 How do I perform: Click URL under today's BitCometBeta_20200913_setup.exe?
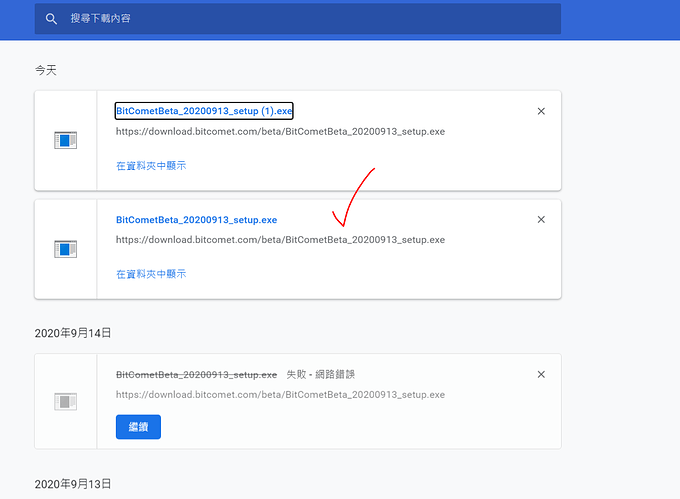pyautogui.click(x=280, y=240)
